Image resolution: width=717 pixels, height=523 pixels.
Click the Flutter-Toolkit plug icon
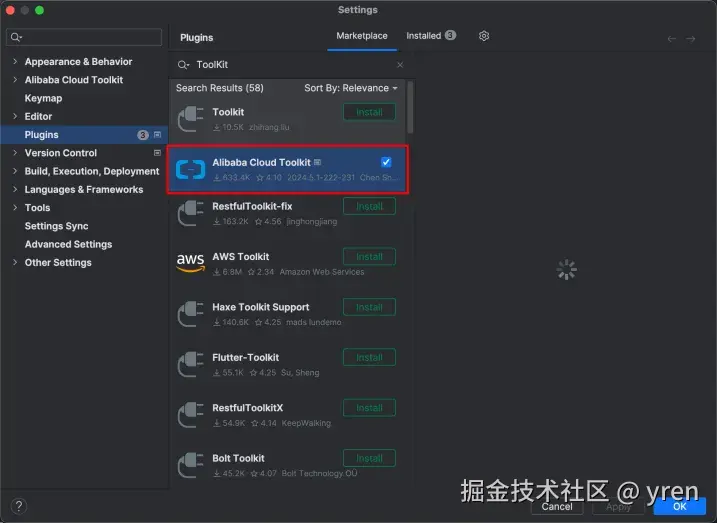[x=190, y=364]
